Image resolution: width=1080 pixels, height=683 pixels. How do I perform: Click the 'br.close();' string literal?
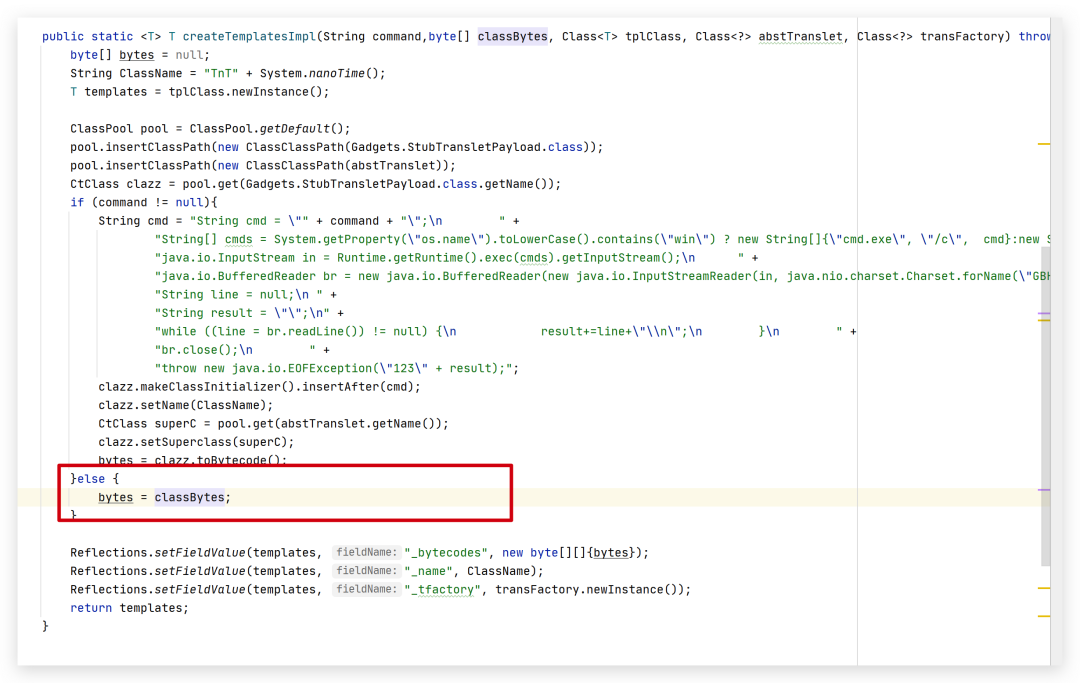[235, 350]
